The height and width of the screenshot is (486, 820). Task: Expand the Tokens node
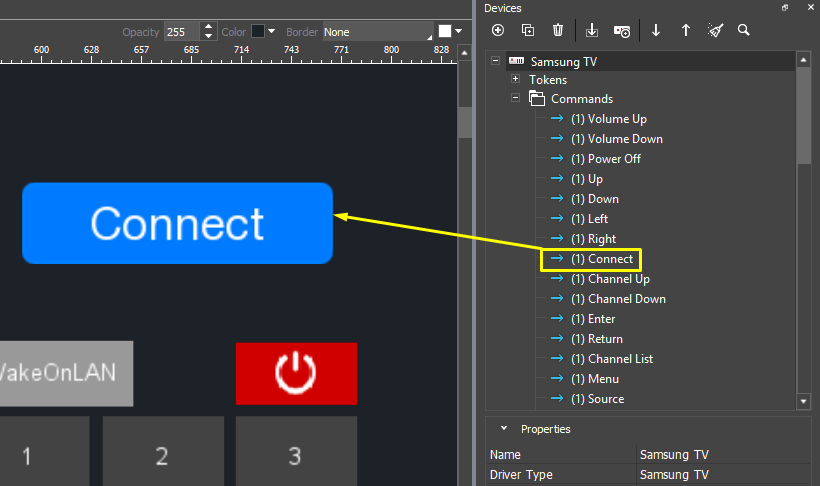[x=515, y=79]
